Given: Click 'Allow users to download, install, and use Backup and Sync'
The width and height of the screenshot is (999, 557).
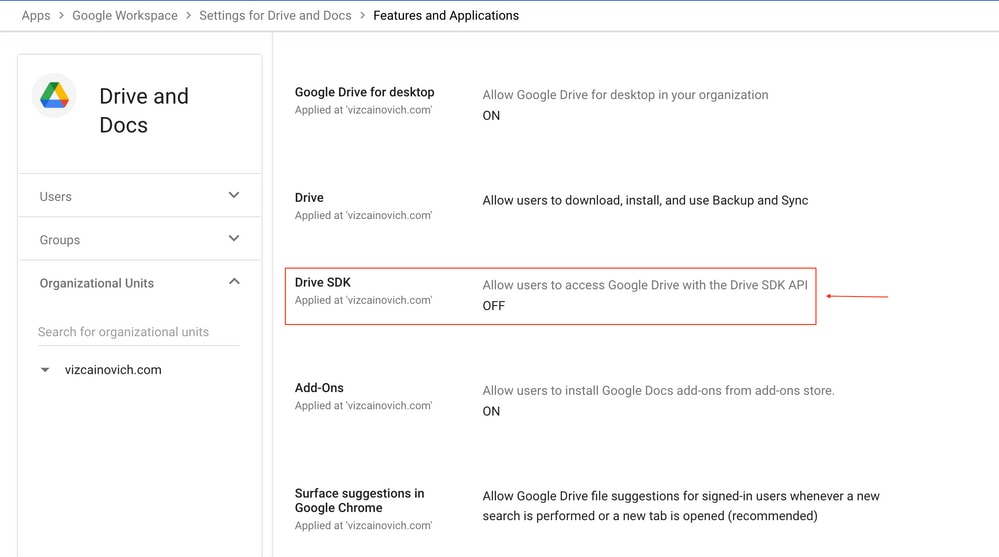Looking at the screenshot, I should click(645, 200).
